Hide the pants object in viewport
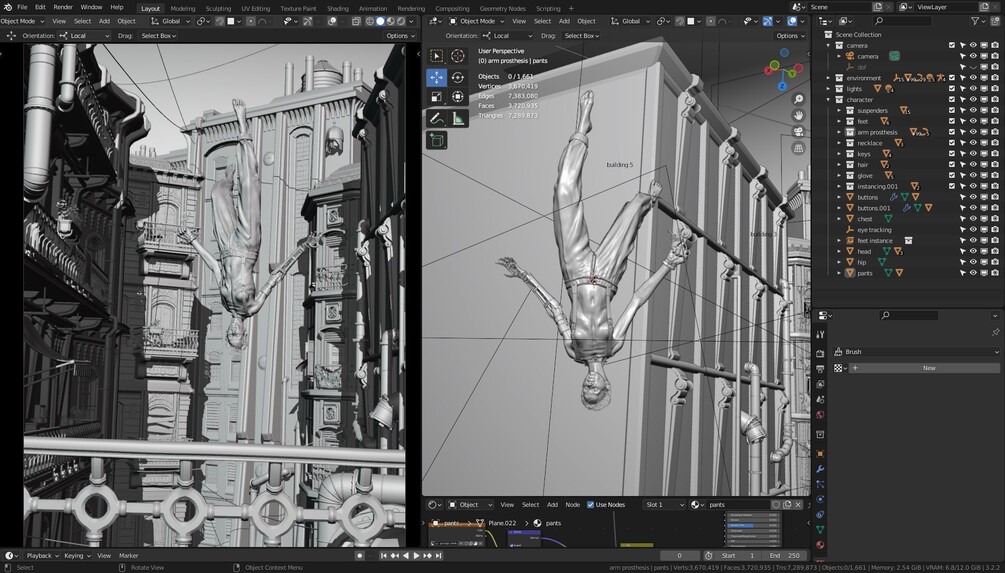1005x573 pixels. coord(973,273)
